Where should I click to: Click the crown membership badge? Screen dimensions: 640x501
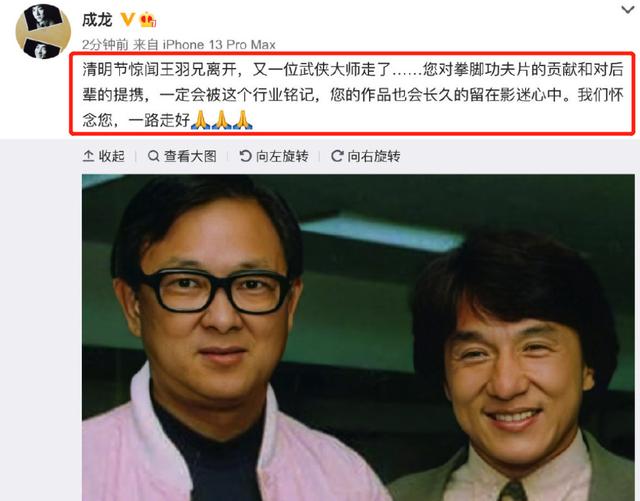click(148, 19)
